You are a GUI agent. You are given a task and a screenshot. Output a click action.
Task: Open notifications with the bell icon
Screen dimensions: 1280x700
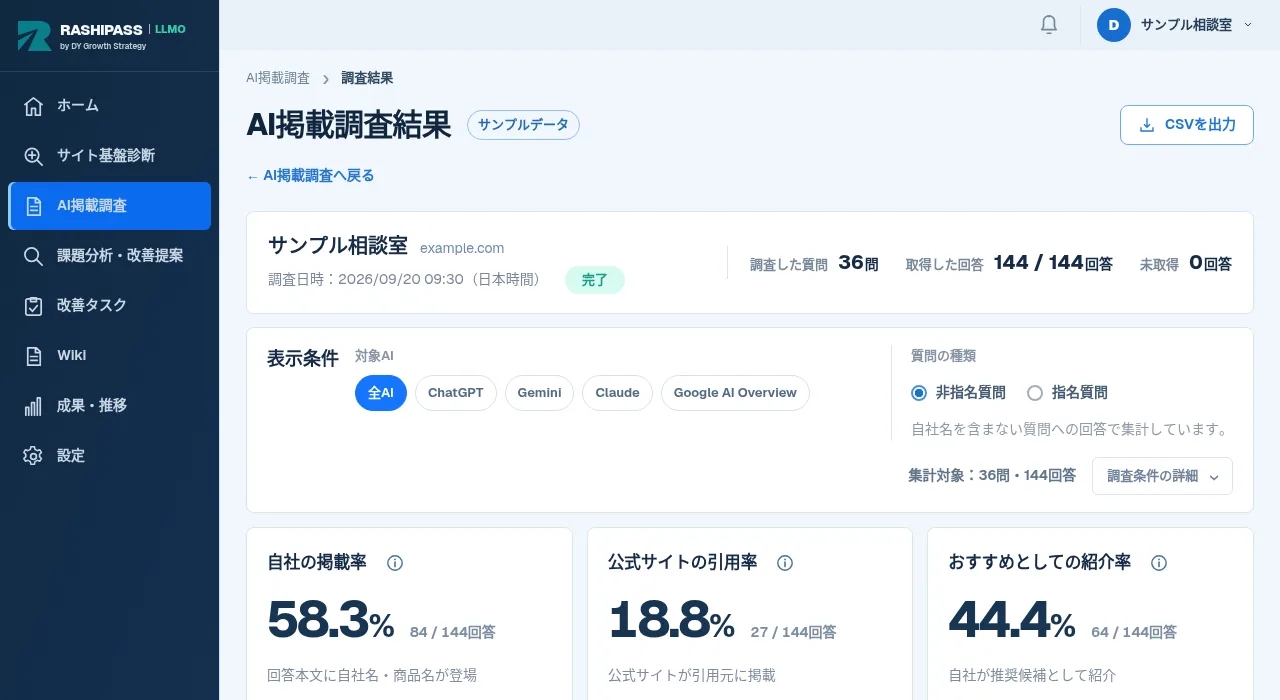(x=1049, y=25)
